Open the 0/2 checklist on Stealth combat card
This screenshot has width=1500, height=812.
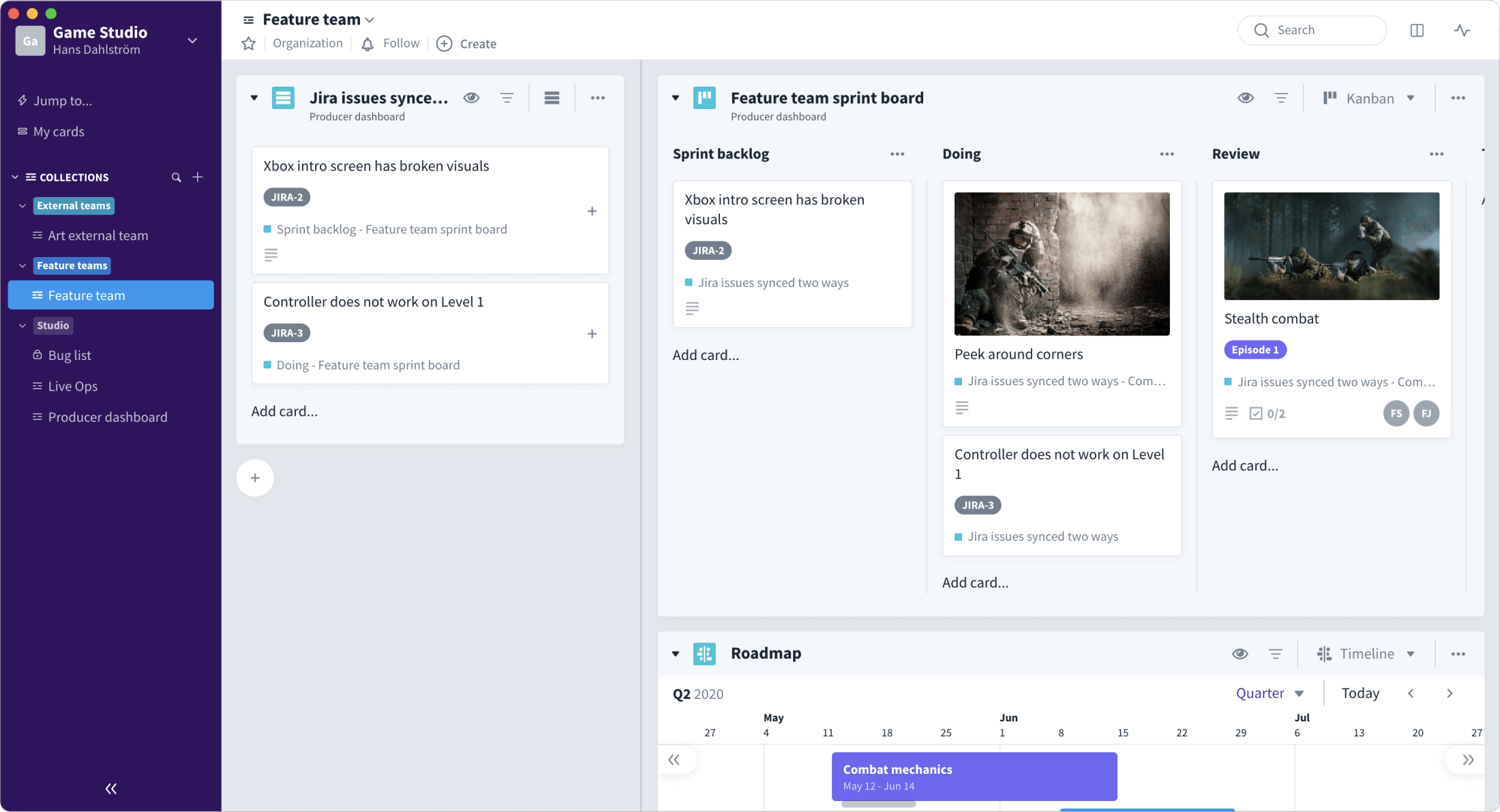(1267, 413)
